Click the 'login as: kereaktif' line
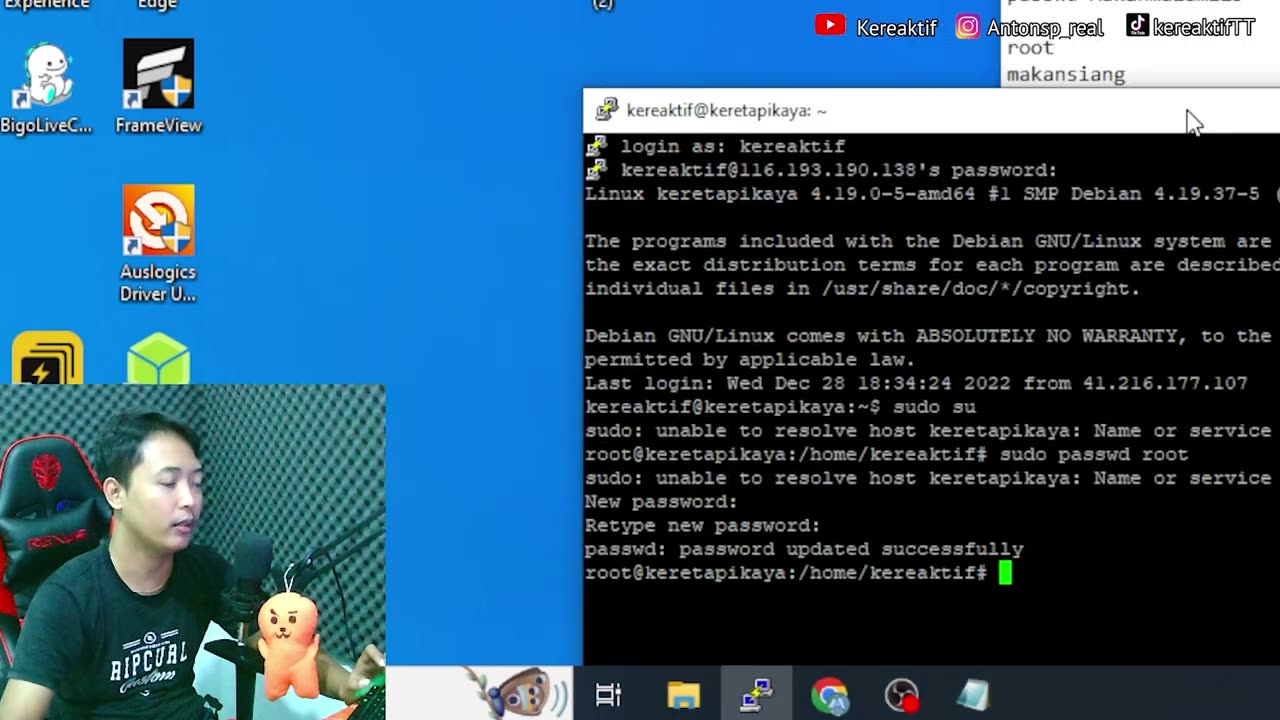The image size is (1280, 720). point(733,146)
